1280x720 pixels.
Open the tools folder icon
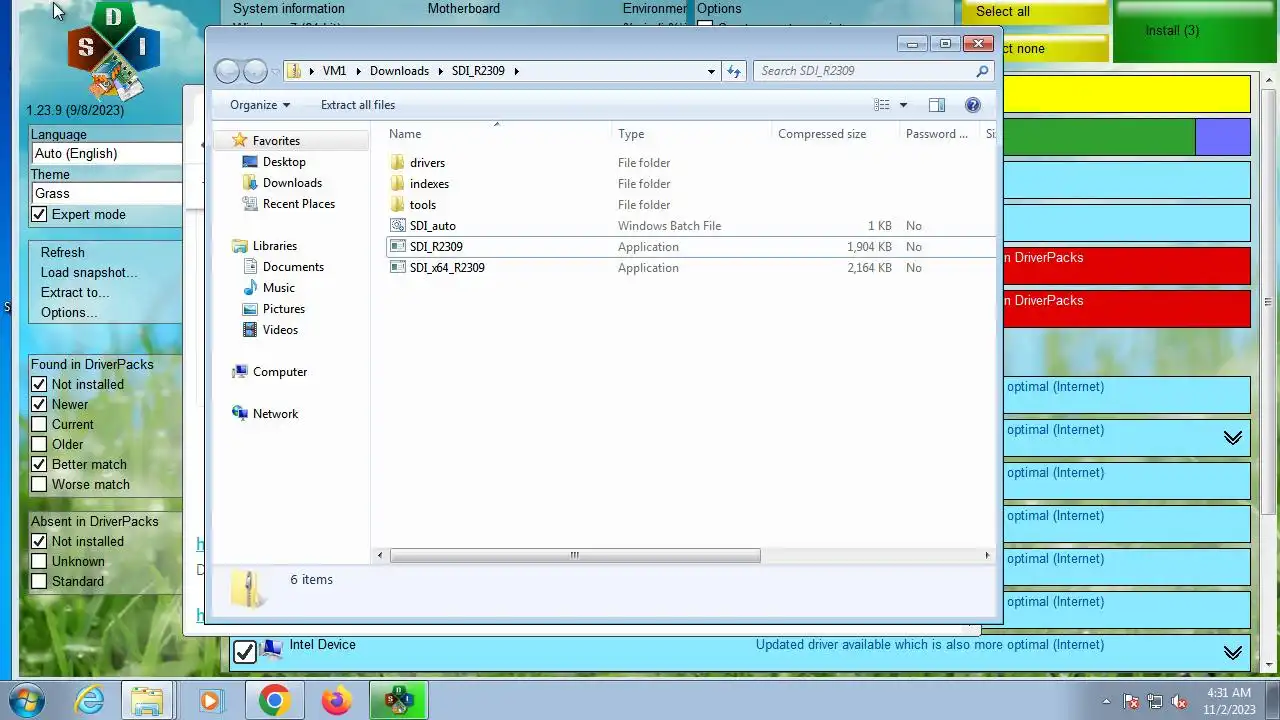tap(397, 205)
